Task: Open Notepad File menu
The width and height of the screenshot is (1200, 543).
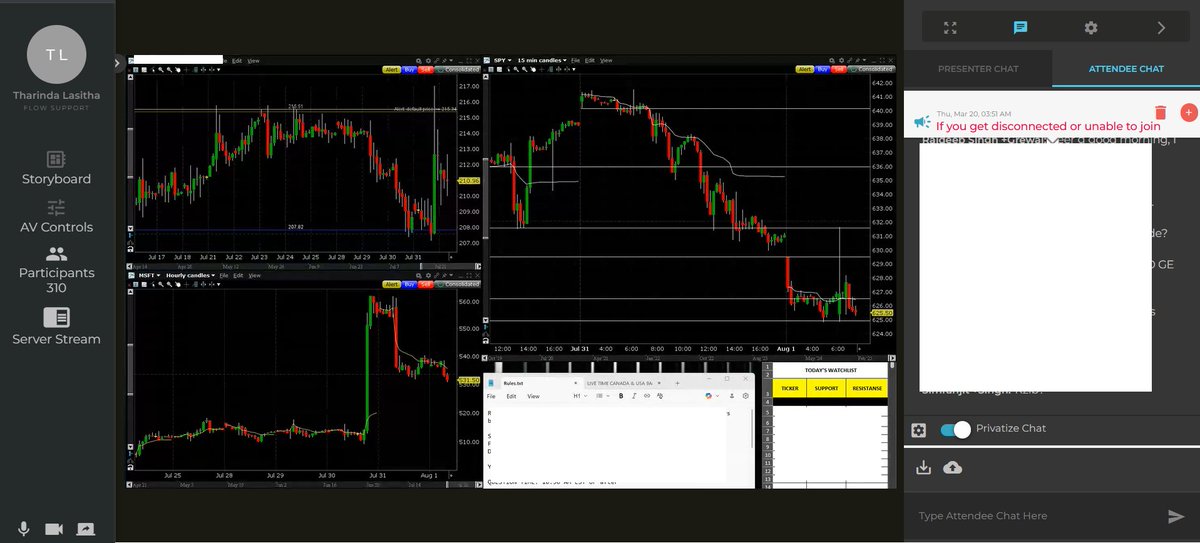Action: tap(491, 396)
